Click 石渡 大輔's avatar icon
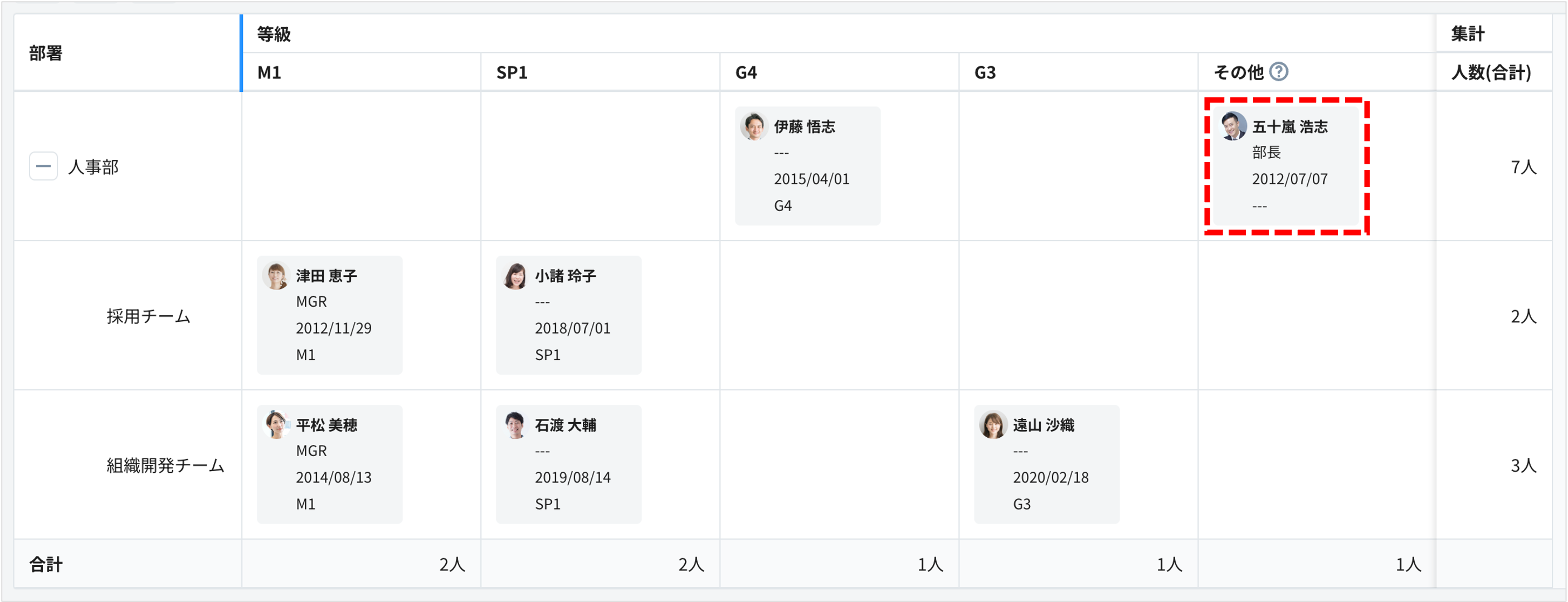The width and height of the screenshot is (1568, 602). (514, 426)
